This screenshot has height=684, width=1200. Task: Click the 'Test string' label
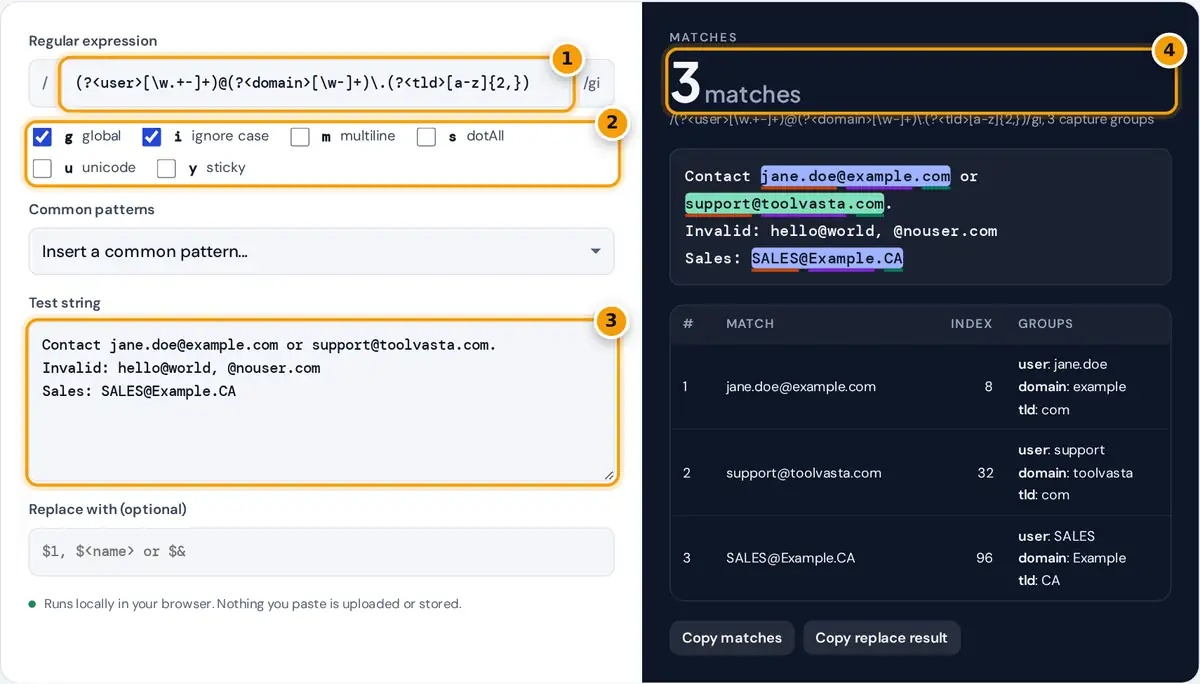[65, 303]
